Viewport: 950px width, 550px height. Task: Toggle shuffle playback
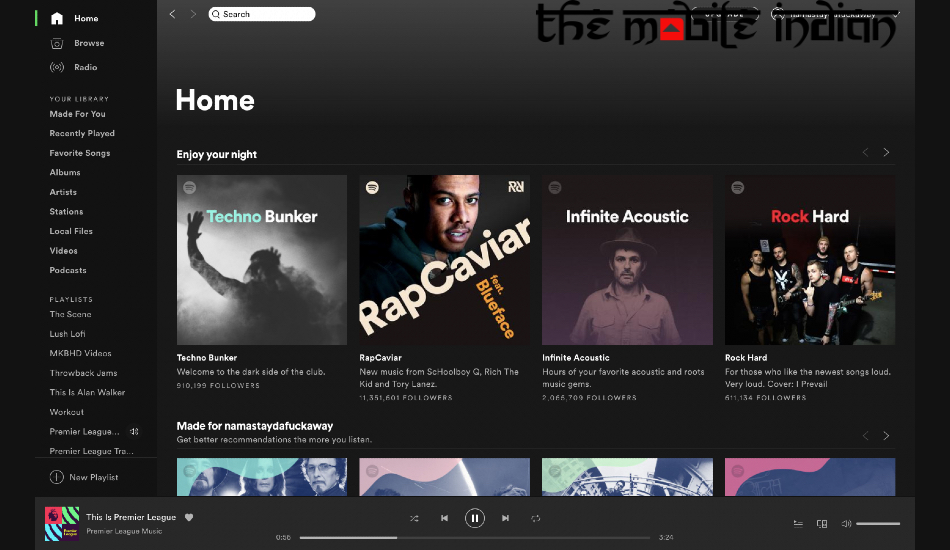(x=414, y=519)
